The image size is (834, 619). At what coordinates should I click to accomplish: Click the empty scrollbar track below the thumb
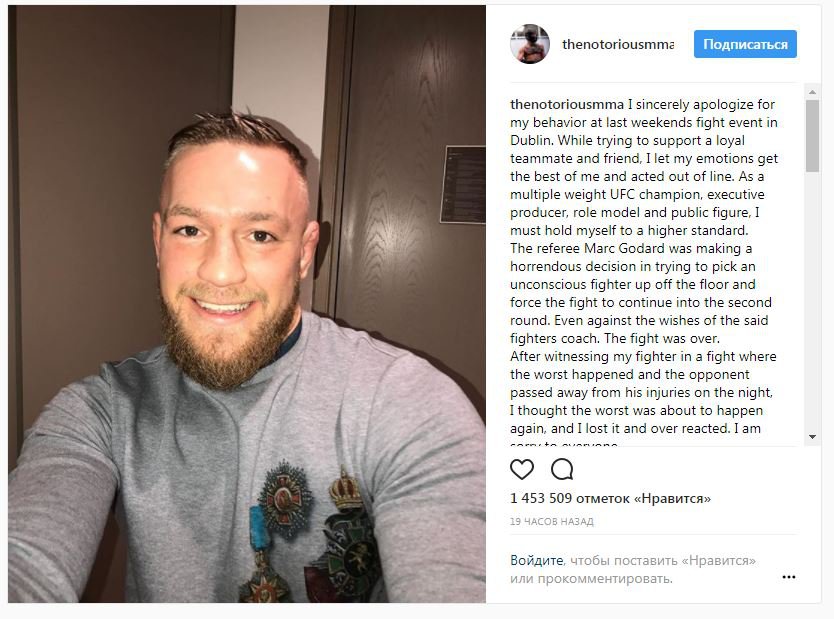coord(812,301)
